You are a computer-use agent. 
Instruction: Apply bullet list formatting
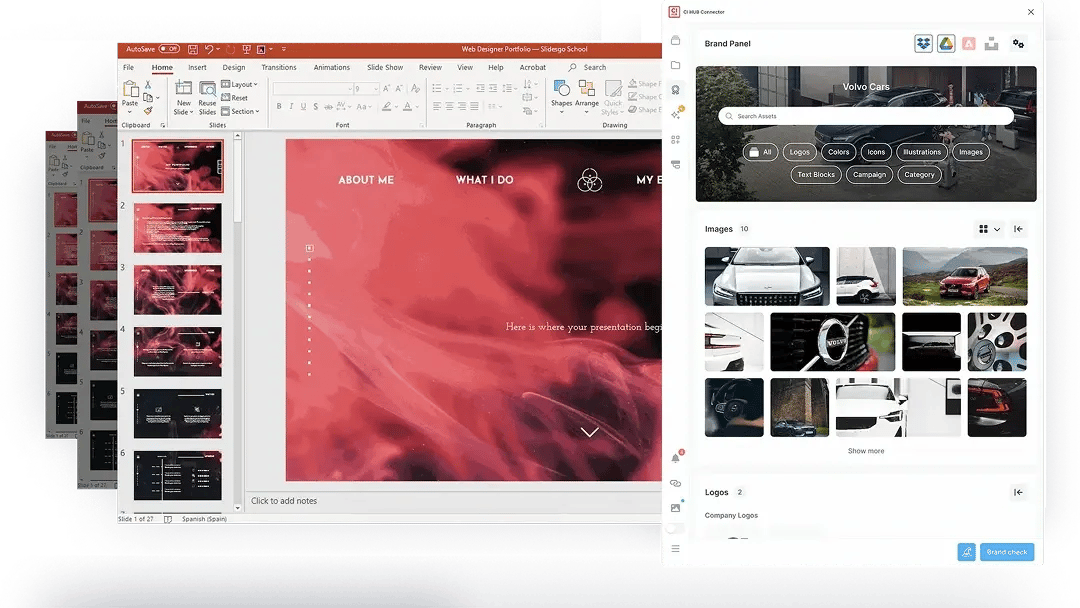point(437,88)
